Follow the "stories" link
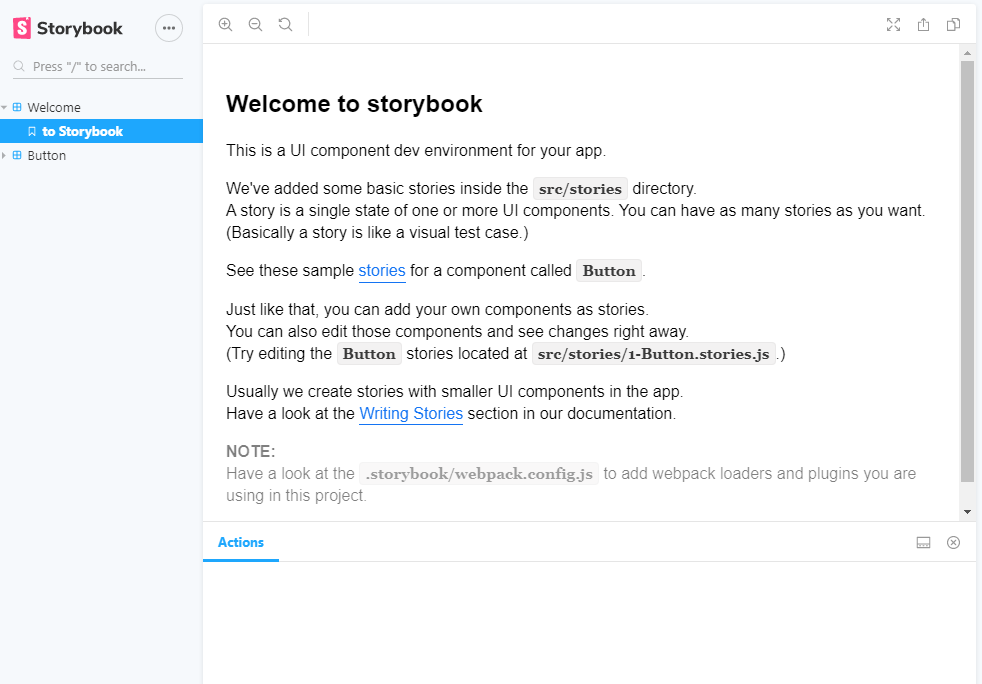This screenshot has height=684, width=982. 382,271
